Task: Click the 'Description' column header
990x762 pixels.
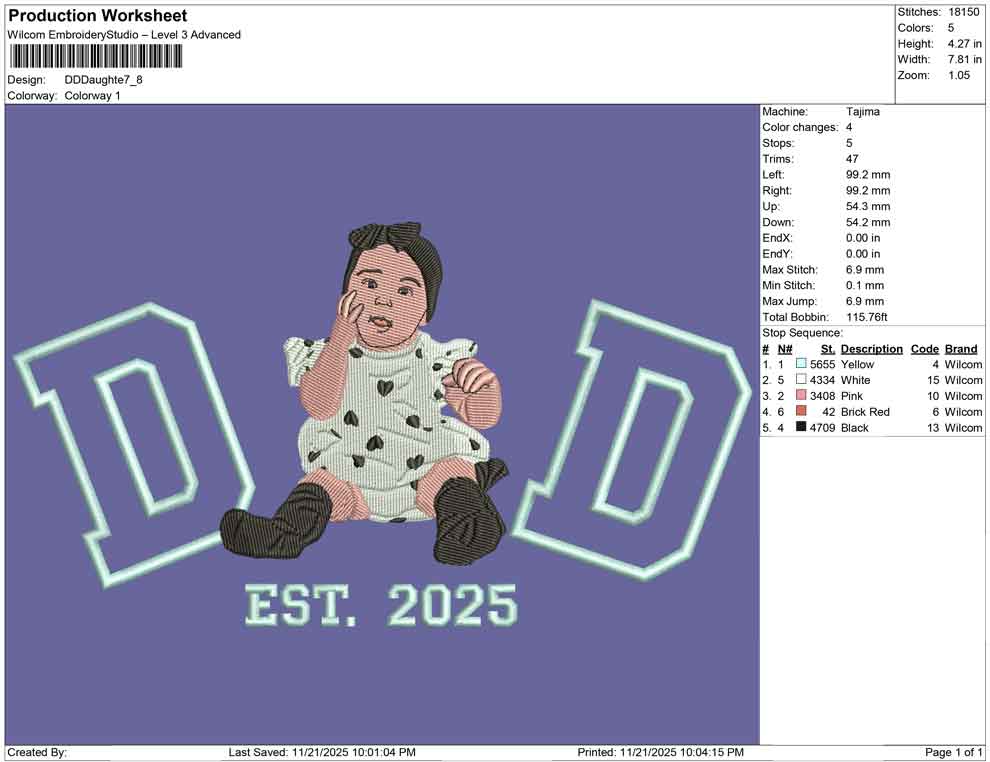Action: tap(871, 348)
